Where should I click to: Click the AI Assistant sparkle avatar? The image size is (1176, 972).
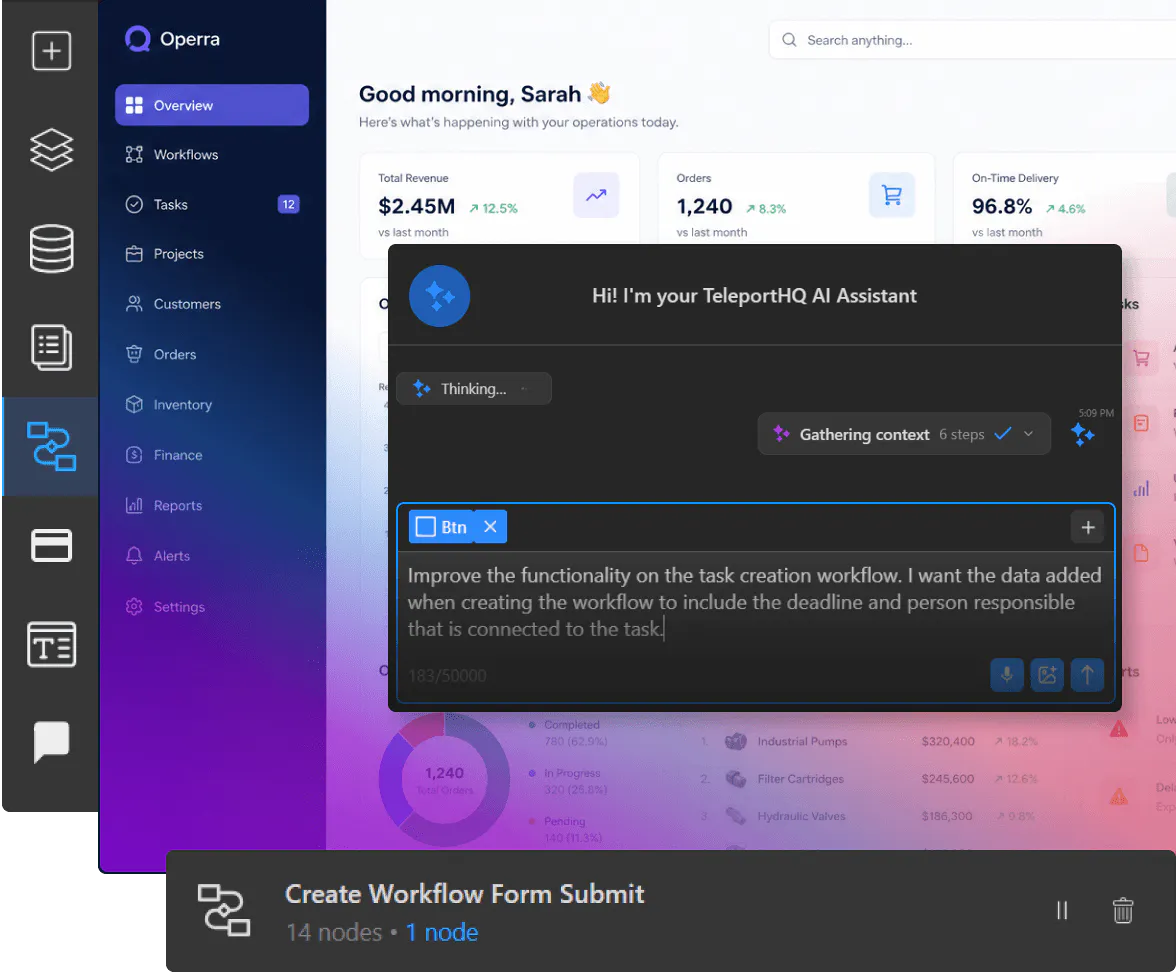tap(440, 296)
